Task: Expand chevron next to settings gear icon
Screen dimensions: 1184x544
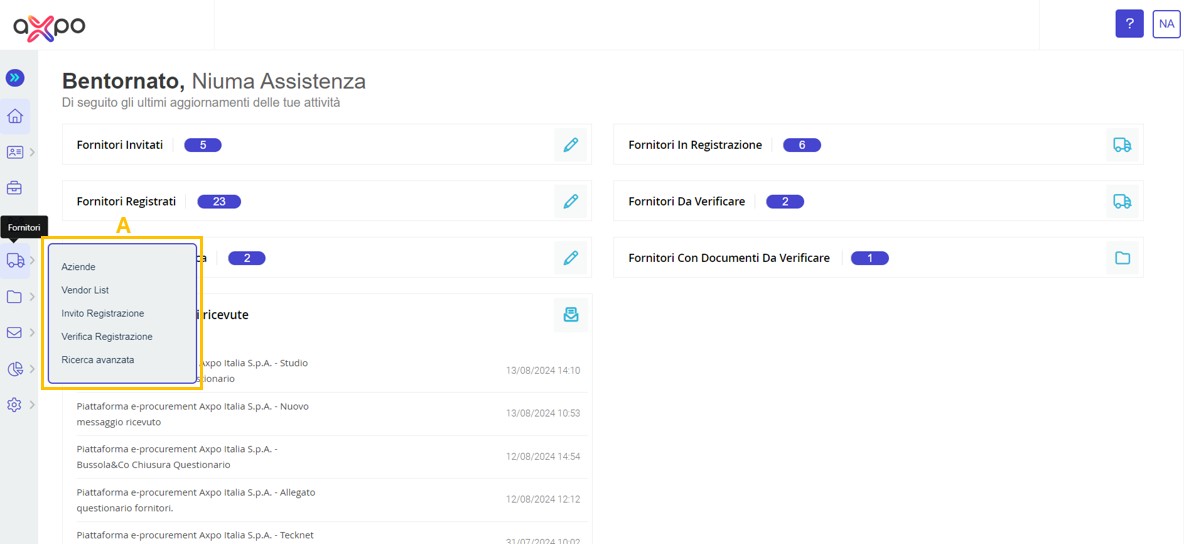Action: 32,405
